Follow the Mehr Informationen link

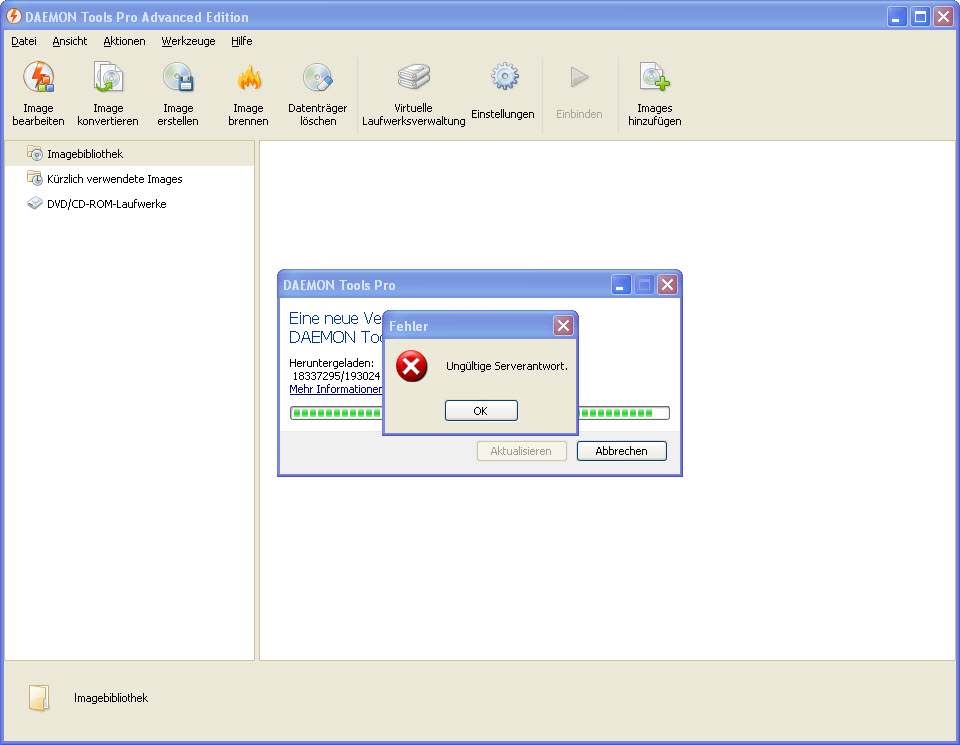336,389
